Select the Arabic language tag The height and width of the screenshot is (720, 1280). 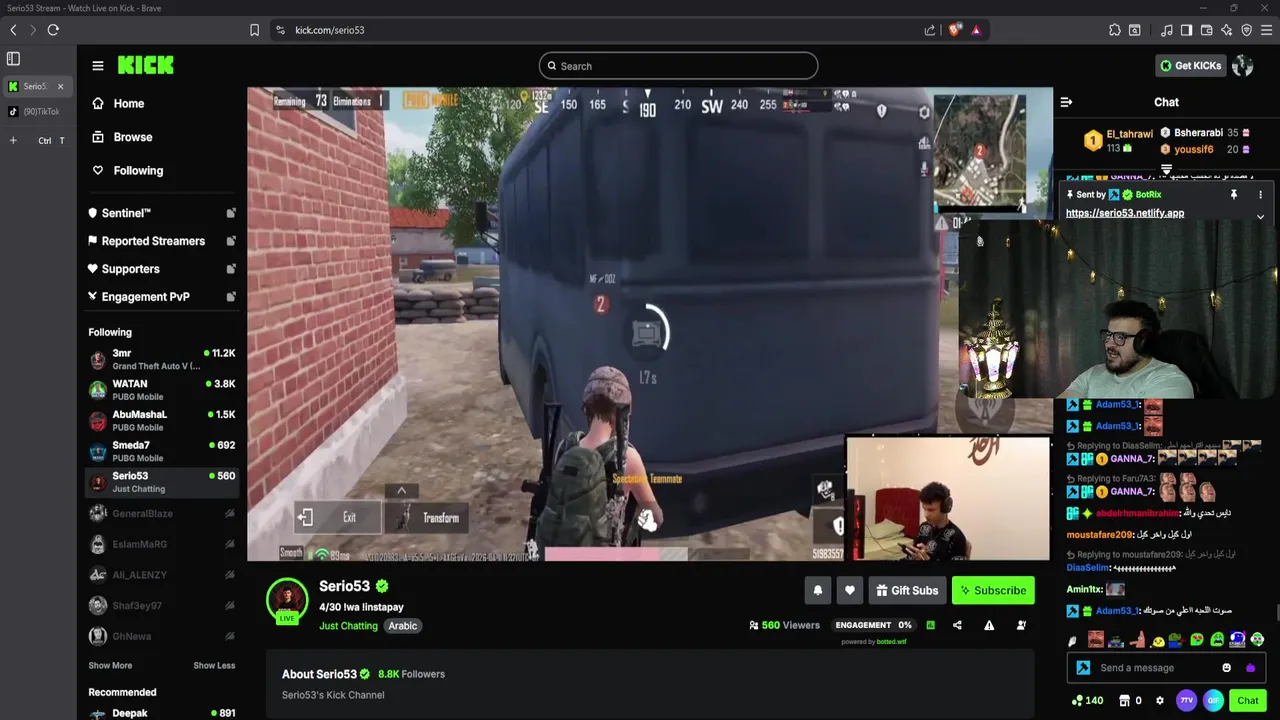click(402, 626)
